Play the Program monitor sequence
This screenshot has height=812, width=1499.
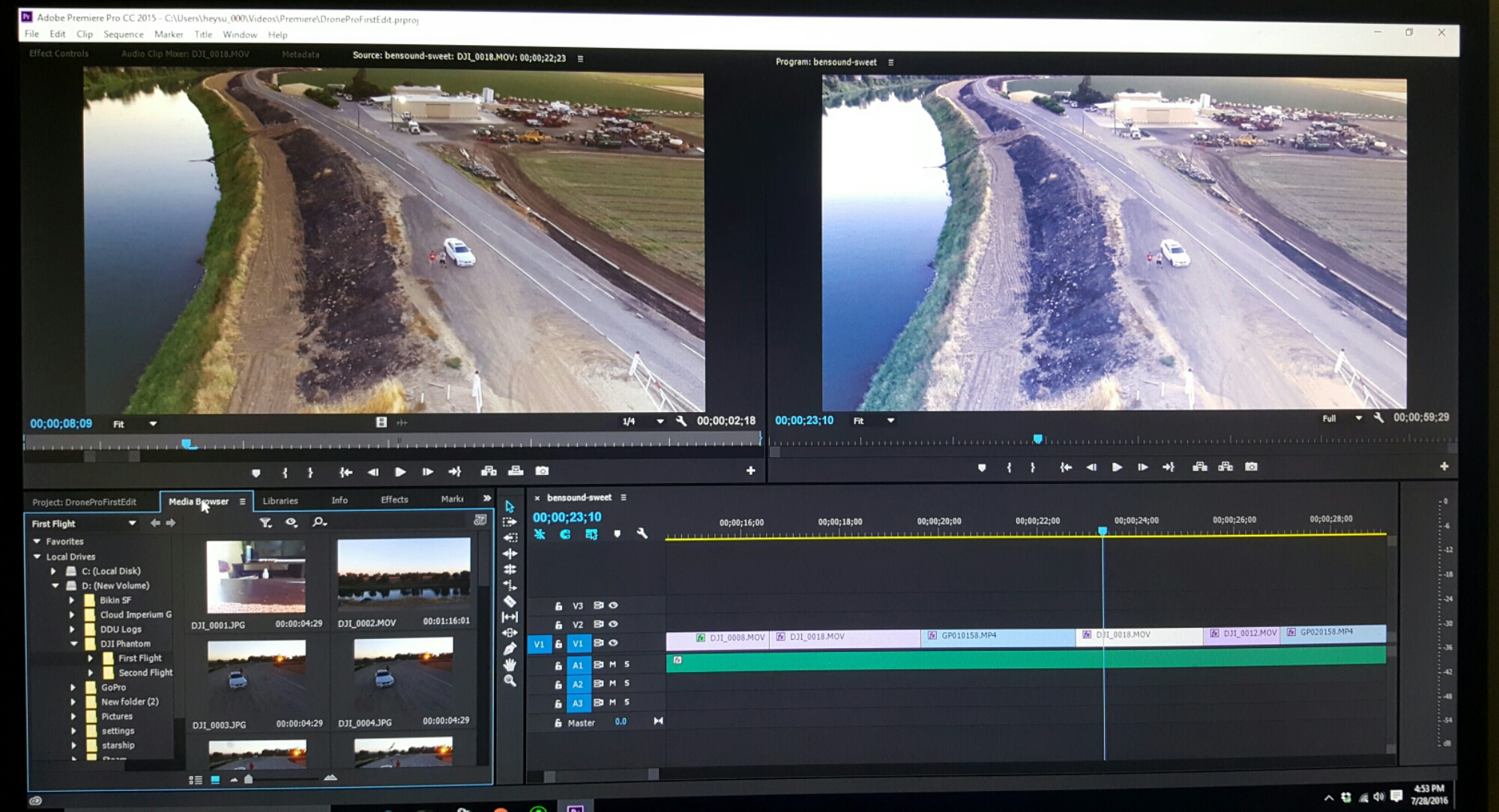click(x=1117, y=467)
